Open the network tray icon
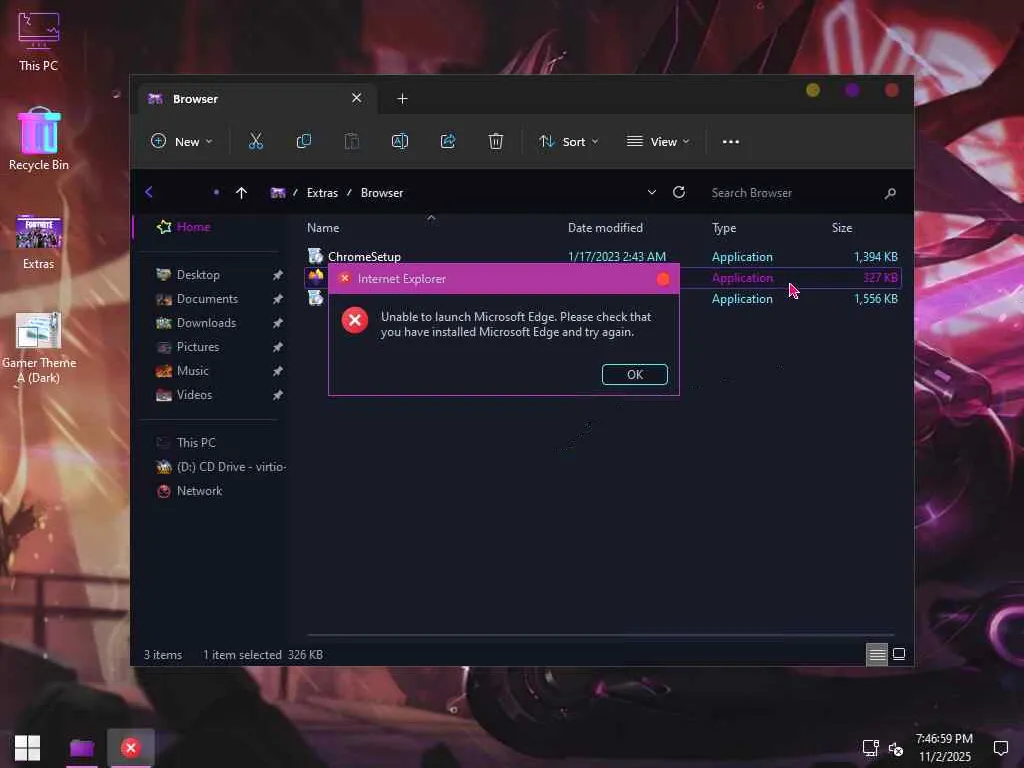This screenshot has width=1024, height=768. [870, 748]
